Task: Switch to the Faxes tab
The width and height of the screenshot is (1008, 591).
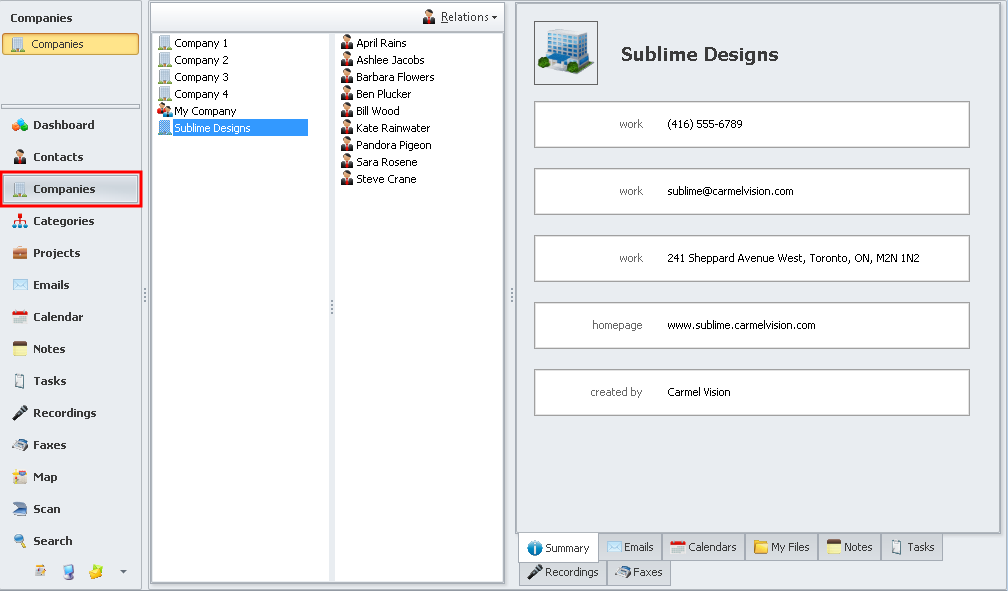Action: click(x=639, y=573)
